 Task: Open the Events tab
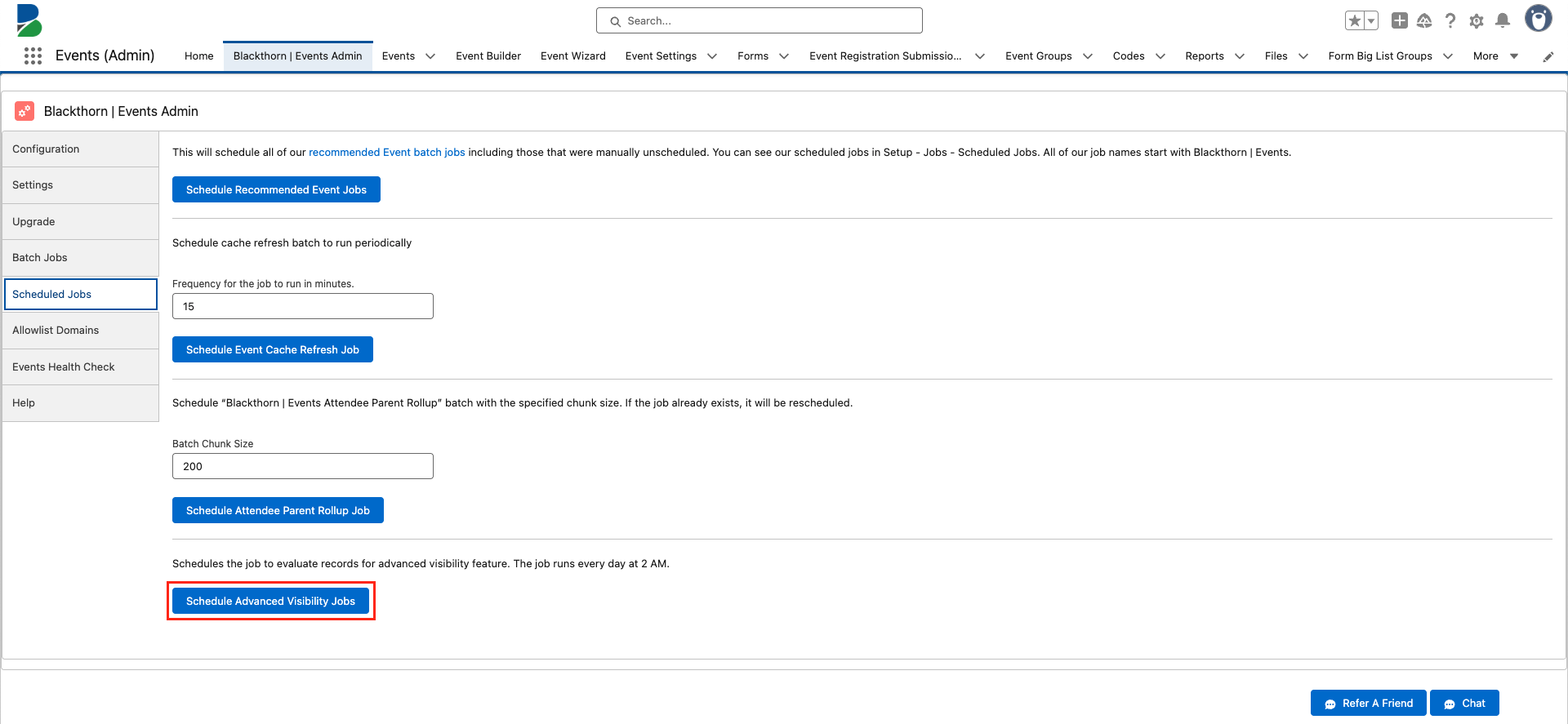tap(399, 56)
